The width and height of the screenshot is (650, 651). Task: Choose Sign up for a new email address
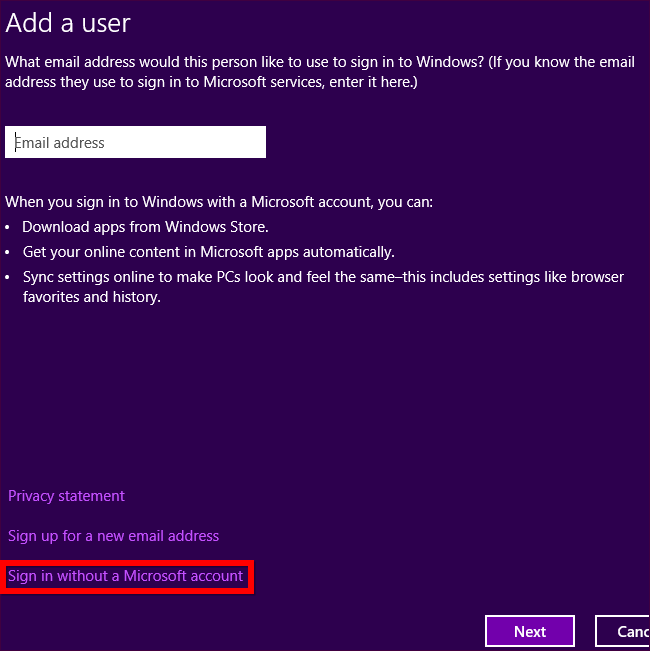point(113,536)
